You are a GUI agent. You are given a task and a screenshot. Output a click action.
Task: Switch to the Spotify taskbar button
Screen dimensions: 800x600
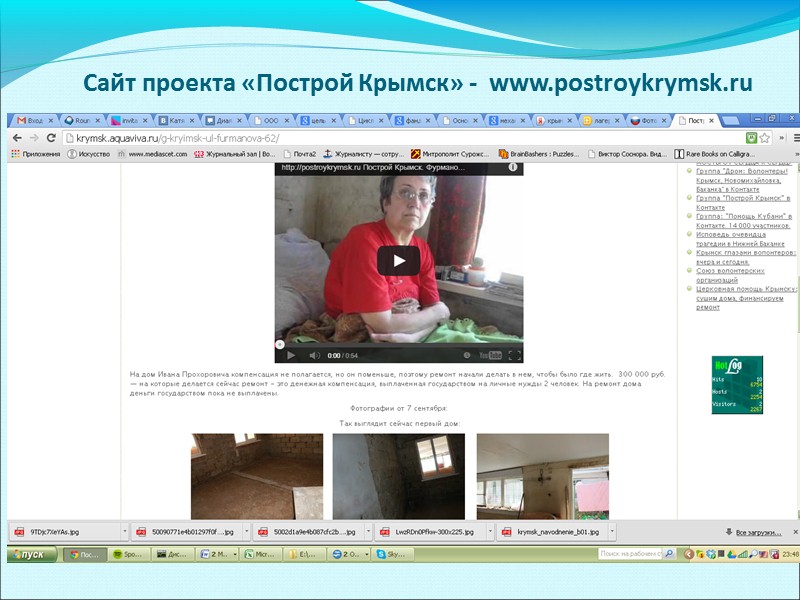tap(129, 554)
